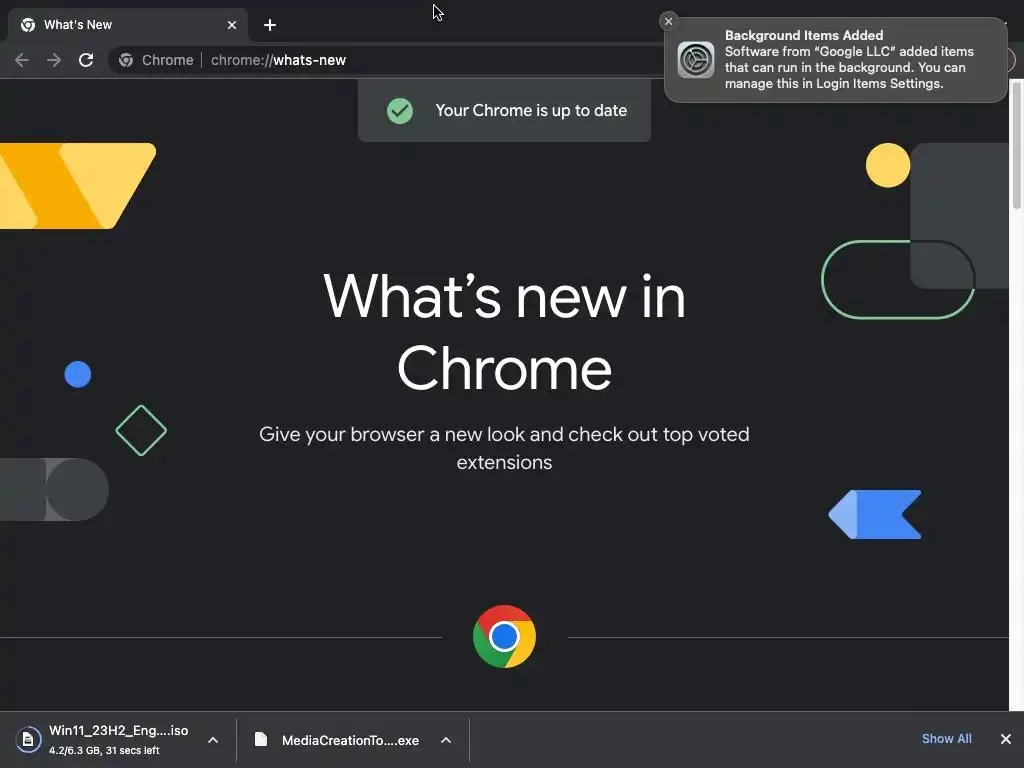Click the '4.2/6.3 GB, 31 secs left' status
Screen dimensions: 1024x768
[x=104, y=750]
